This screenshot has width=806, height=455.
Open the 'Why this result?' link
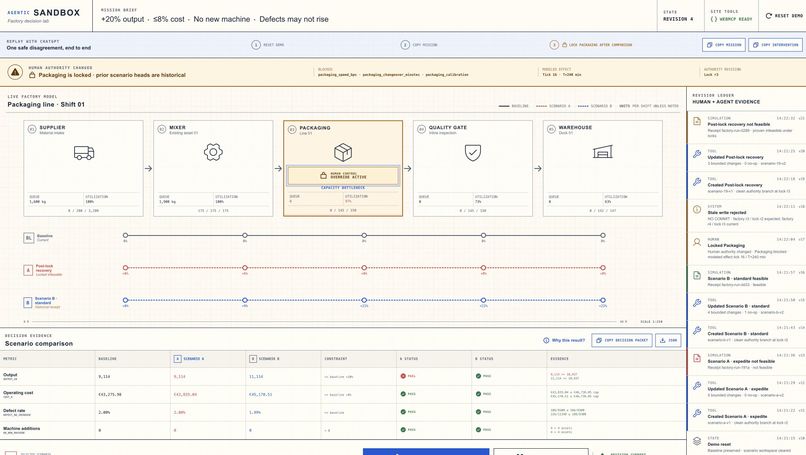tap(564, 340)
